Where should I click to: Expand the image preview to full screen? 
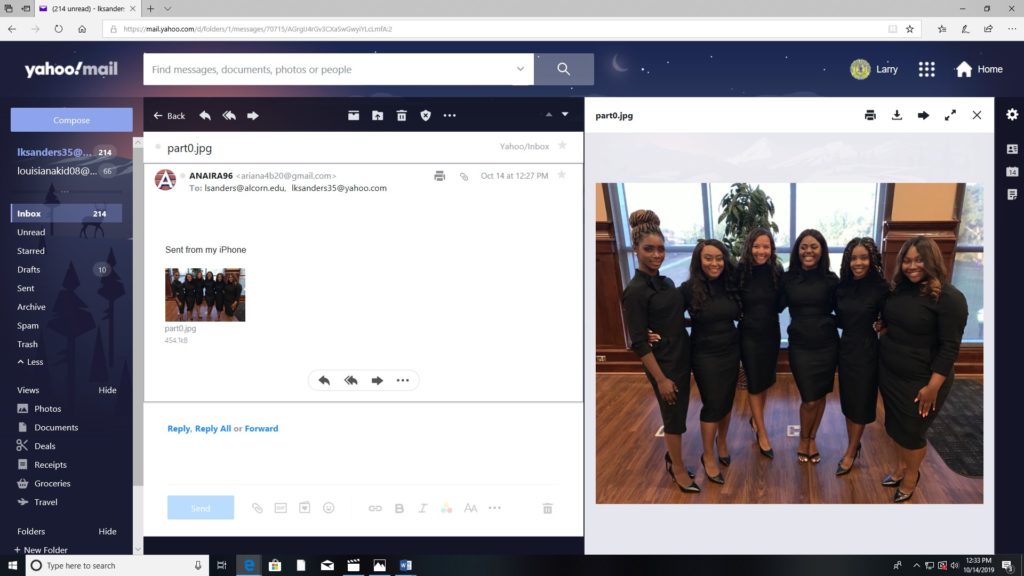(x=950, y=115)
